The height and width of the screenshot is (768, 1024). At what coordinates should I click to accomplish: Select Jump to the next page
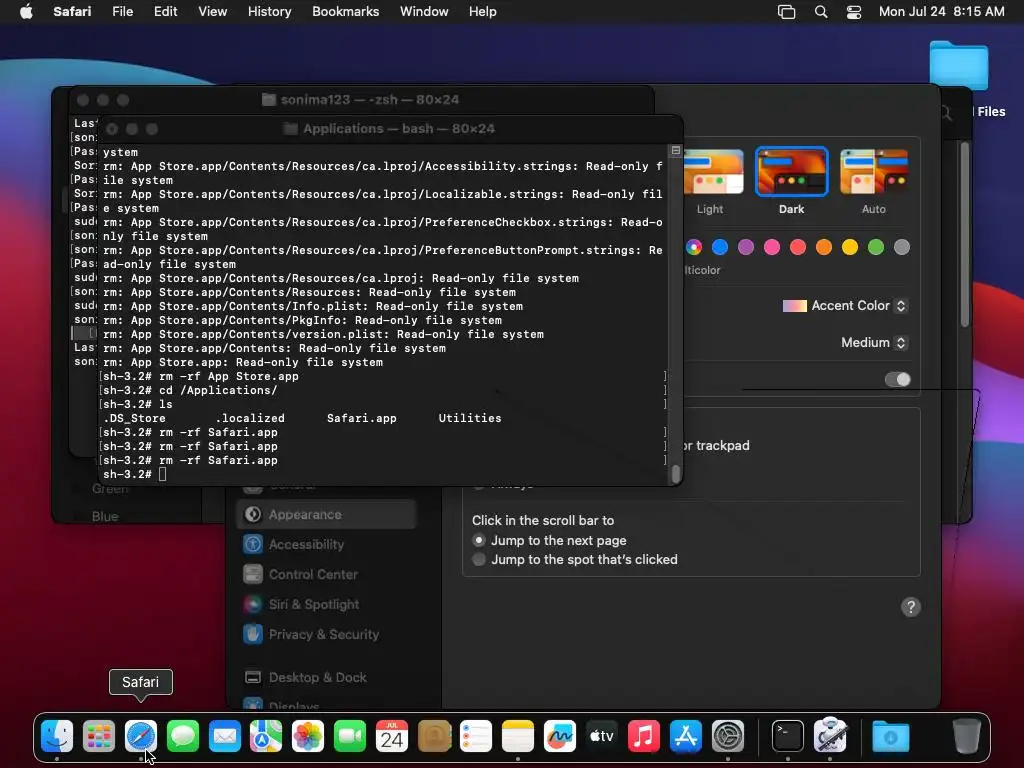pyautogui.click(x=479, y=541)
